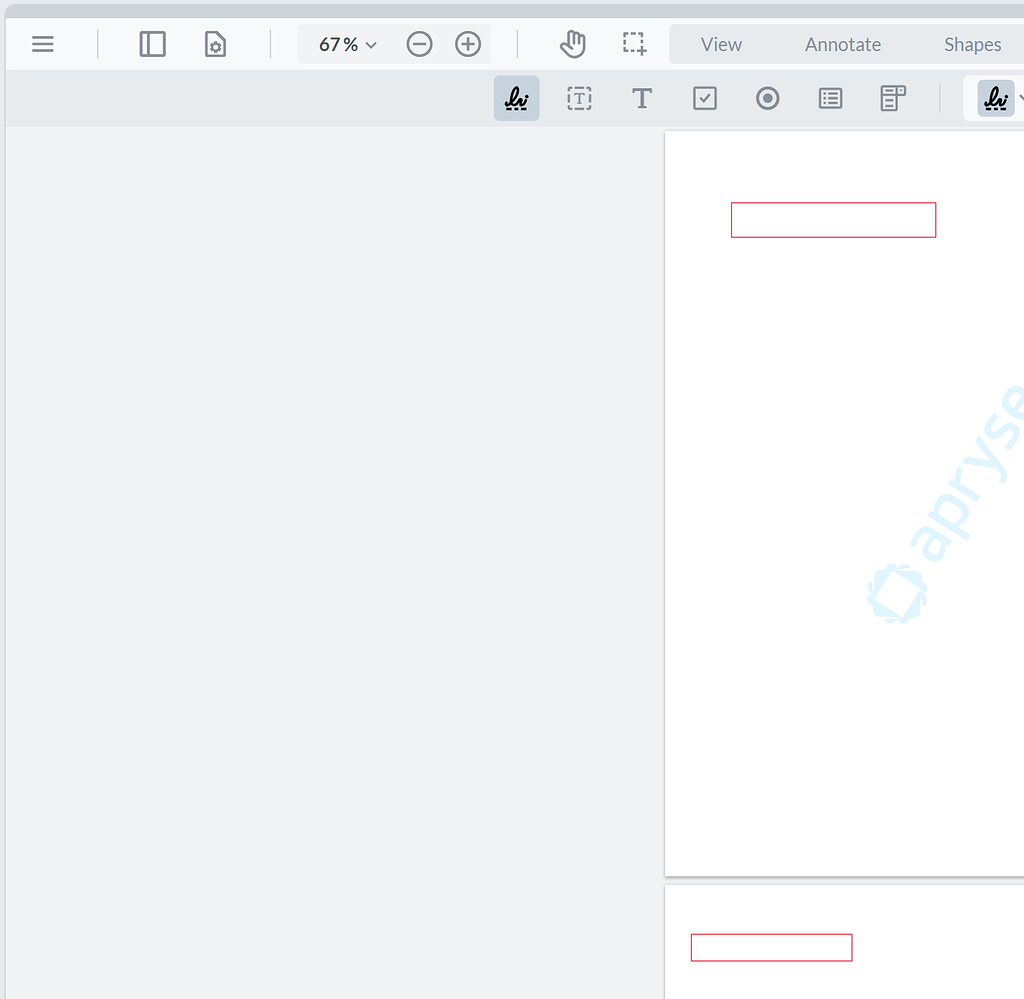Select the View ribbon item

(721, 44)
